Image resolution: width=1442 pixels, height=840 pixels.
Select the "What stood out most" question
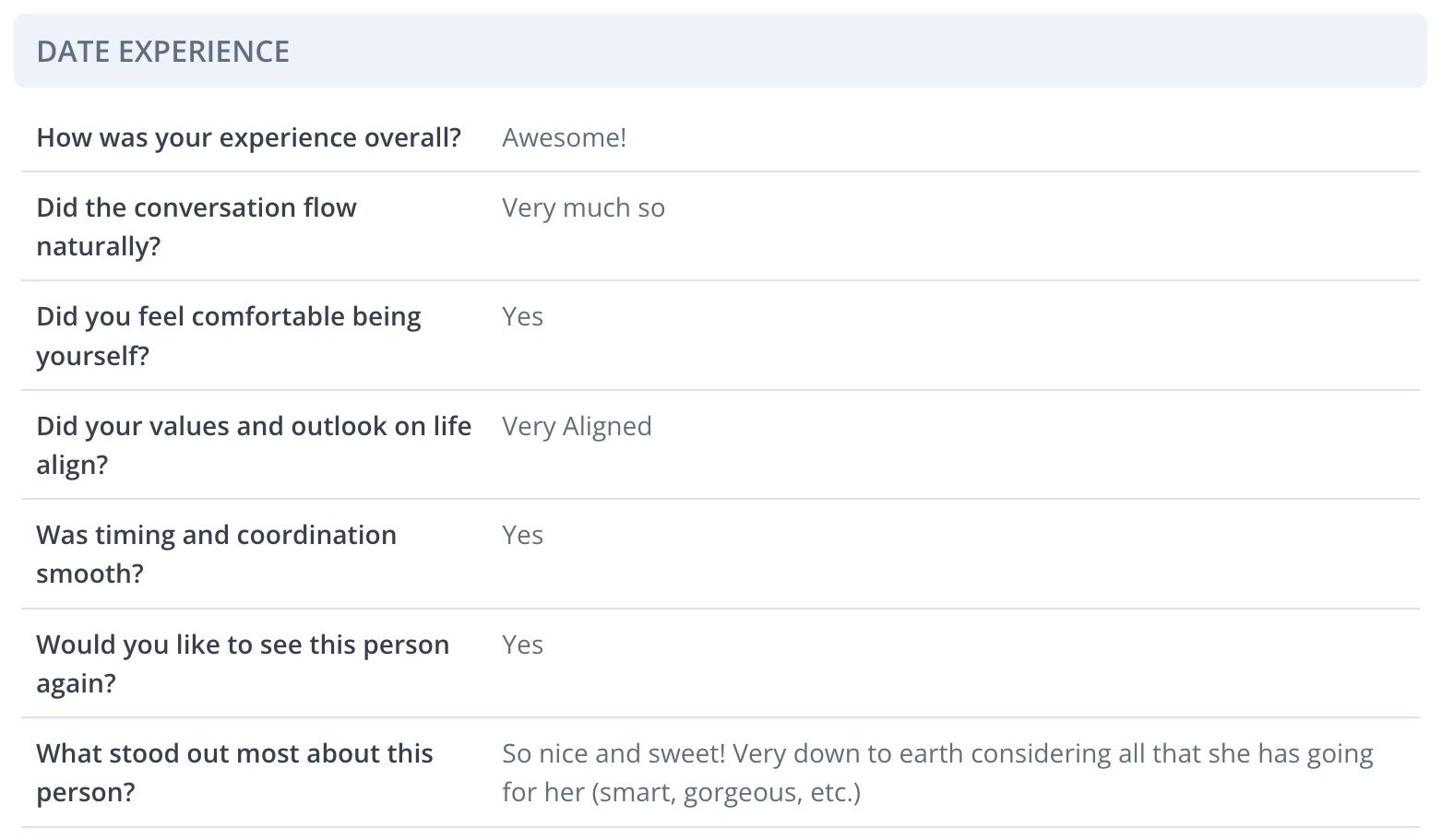pyautogui.click(x=234, y=773)
